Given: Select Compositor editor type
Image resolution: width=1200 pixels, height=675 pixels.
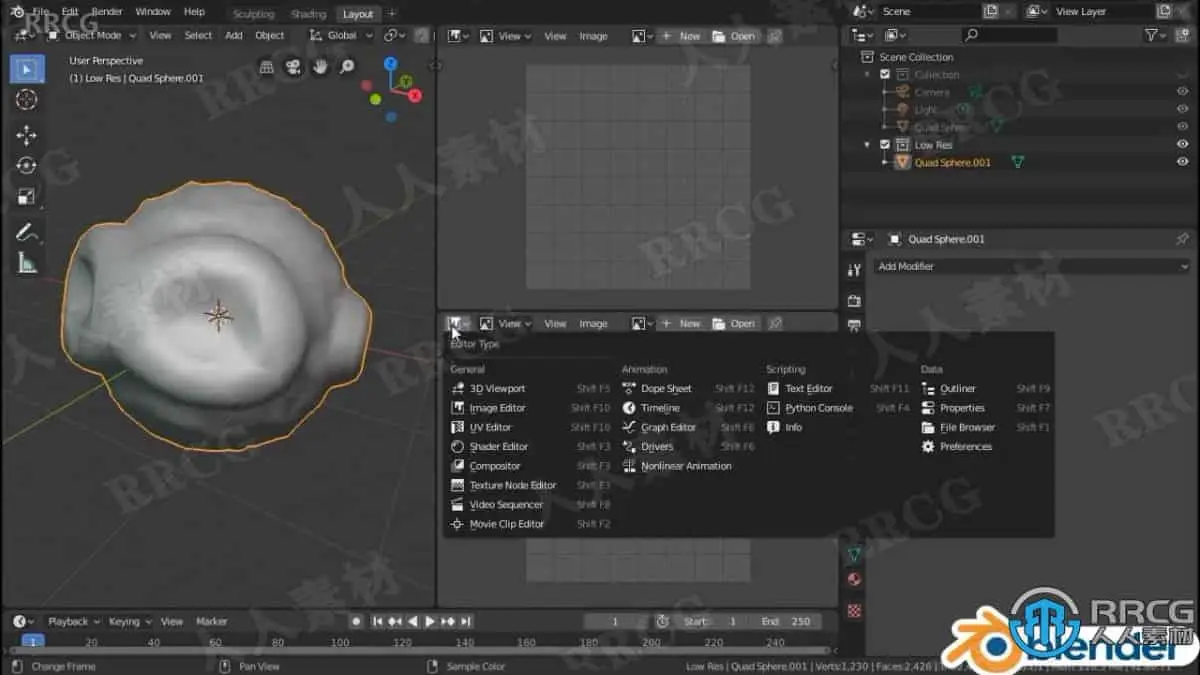Looking at the screenshot, I should click(x=495, y=466).
